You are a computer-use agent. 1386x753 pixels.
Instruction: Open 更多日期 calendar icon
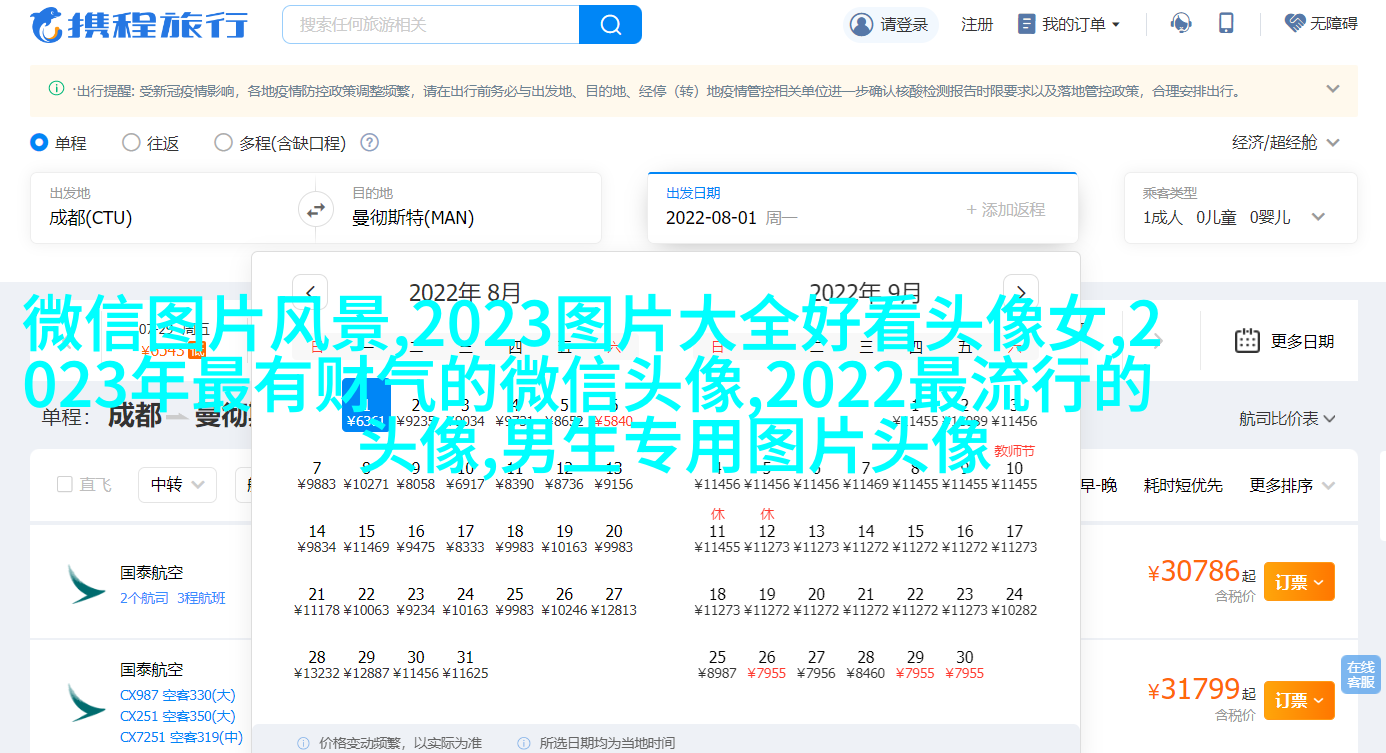click(1246, 341)
